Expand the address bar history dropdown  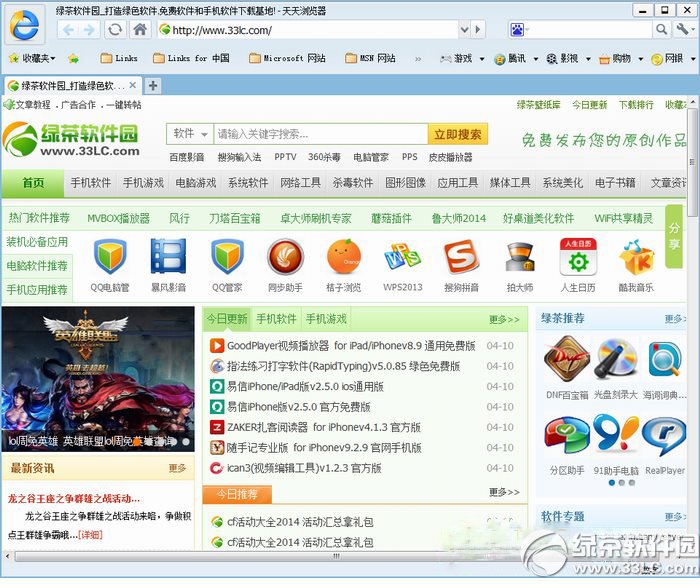[x=465, y=30]
